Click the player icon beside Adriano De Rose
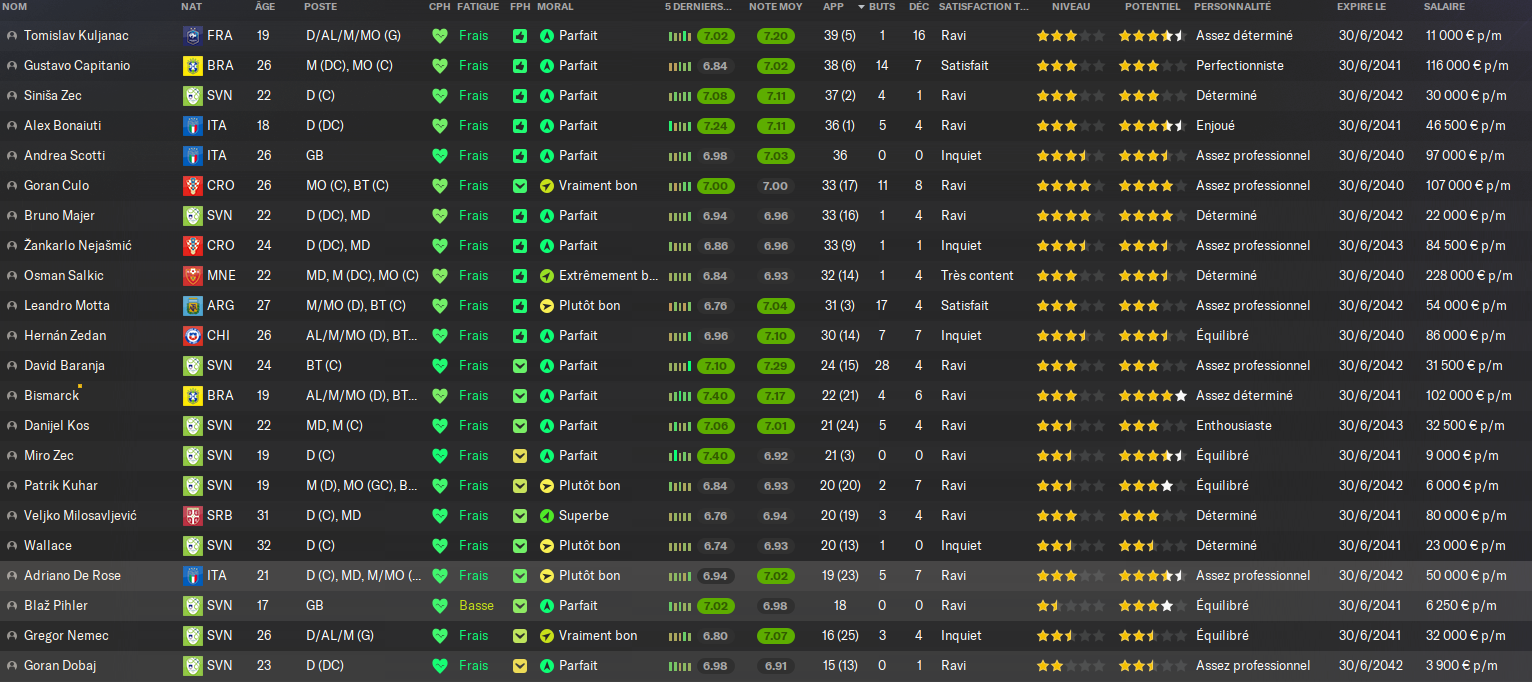Viewport: 1532px width, 682px height. click(11, 576)
